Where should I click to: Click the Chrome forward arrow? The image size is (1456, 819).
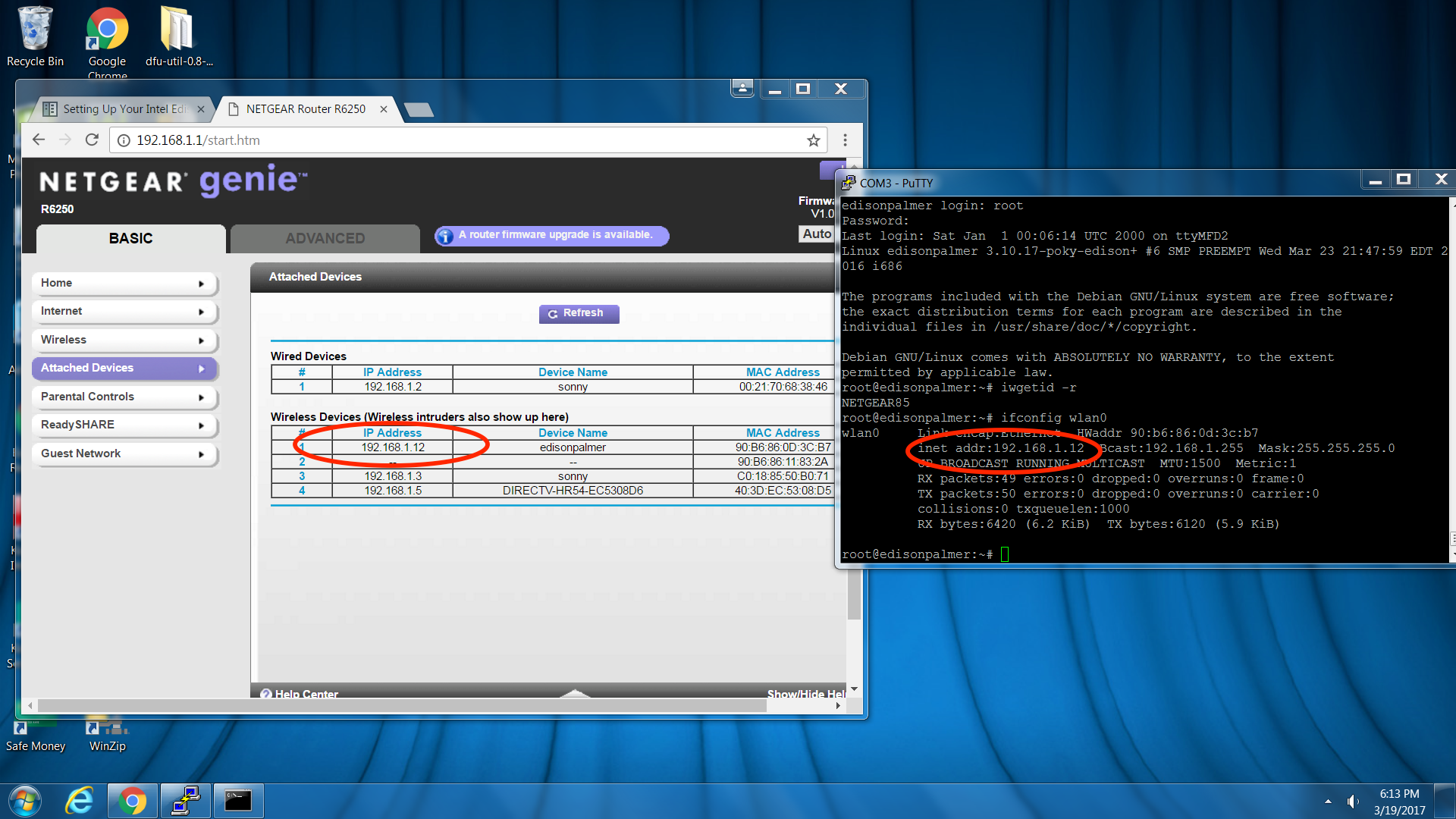tap(65, 140)
